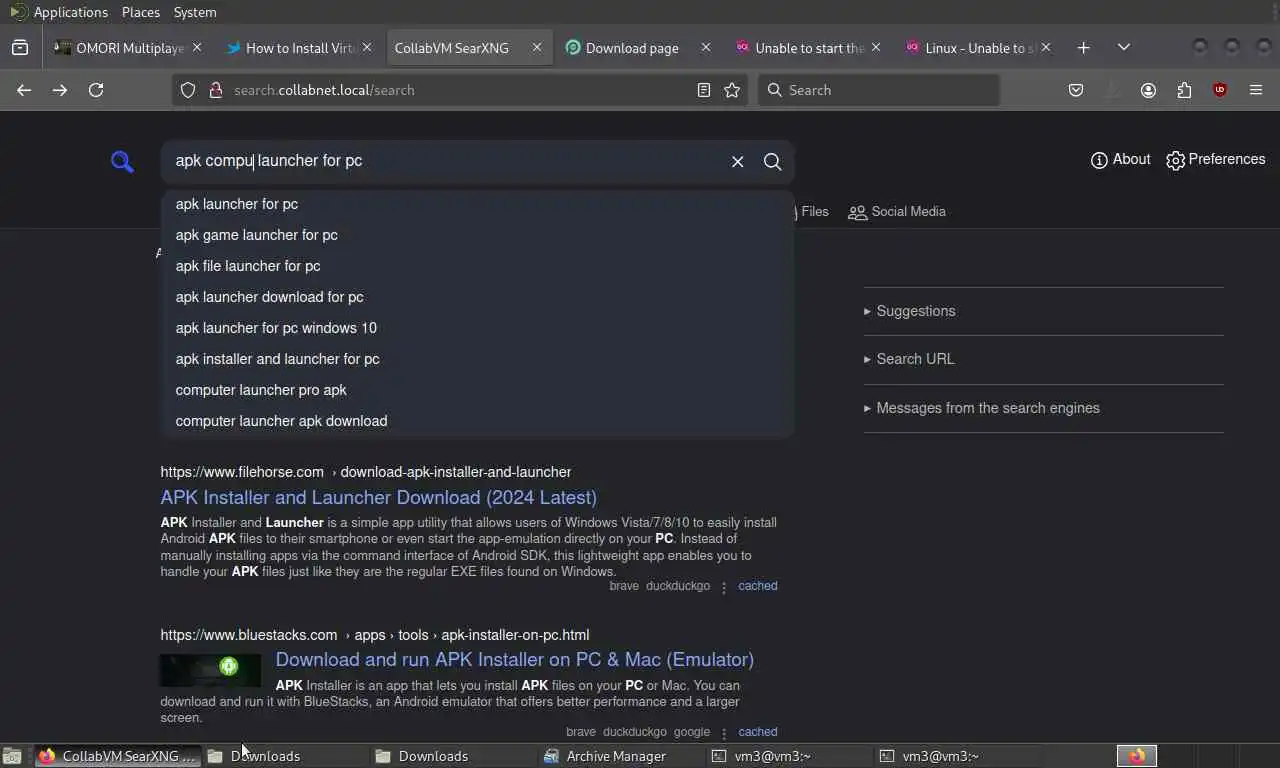Viewport: 1280px width, 768px height.
Task: Choose suggestion apk launcher download for pc
Action: point(477,297)
